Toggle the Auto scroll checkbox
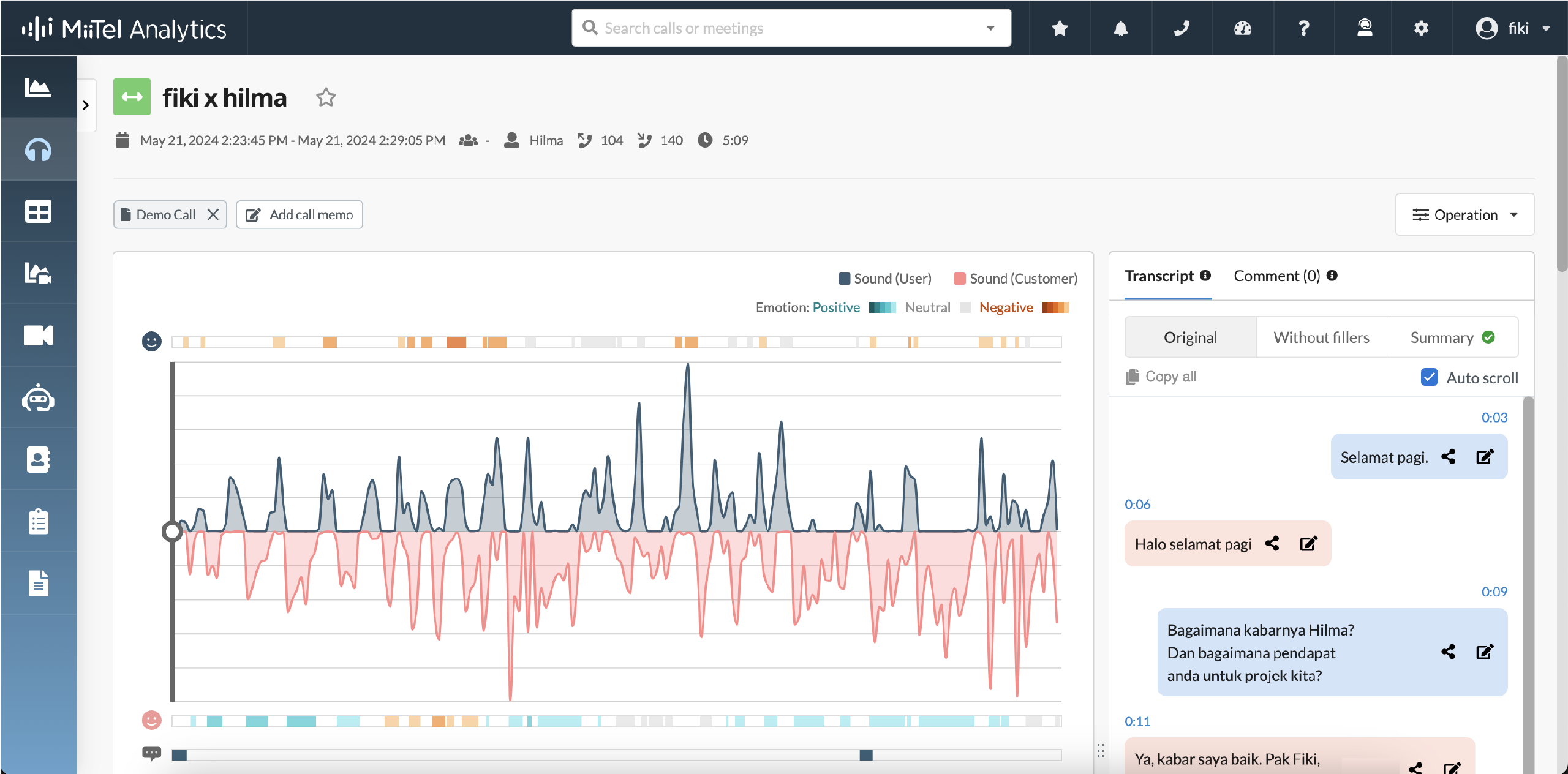Screen dimensions: 1568x774 pos(1429,377)
